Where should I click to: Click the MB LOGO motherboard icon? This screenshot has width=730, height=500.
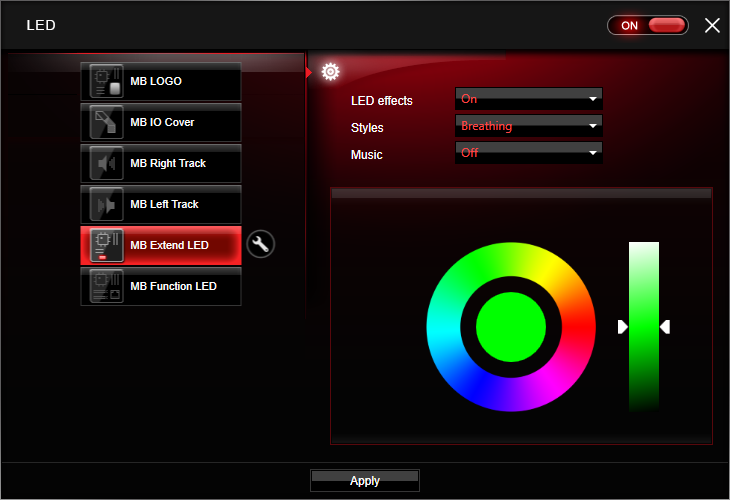pos(107,81)
